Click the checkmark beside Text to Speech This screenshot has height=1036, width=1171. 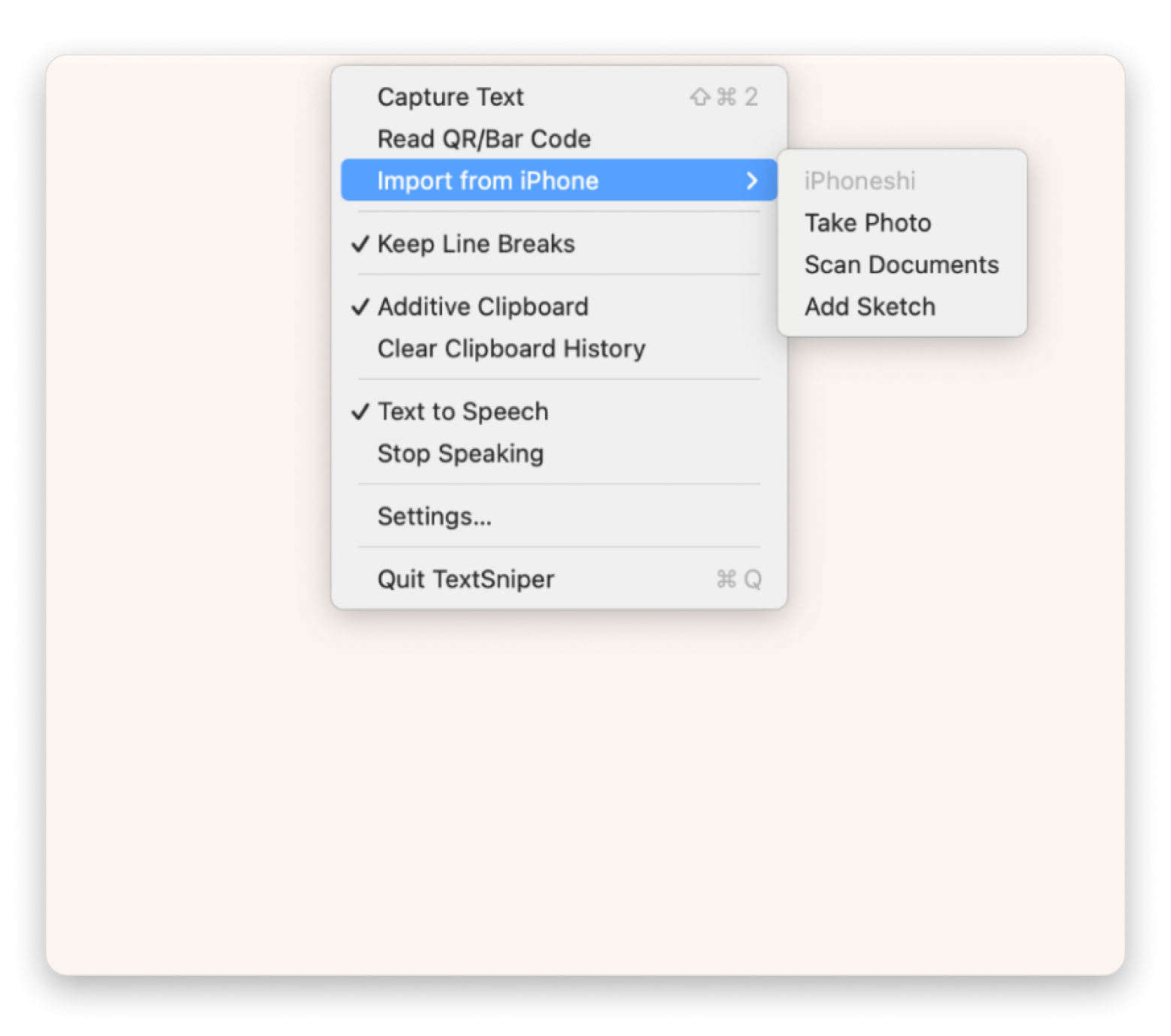[x=360, y=411]
